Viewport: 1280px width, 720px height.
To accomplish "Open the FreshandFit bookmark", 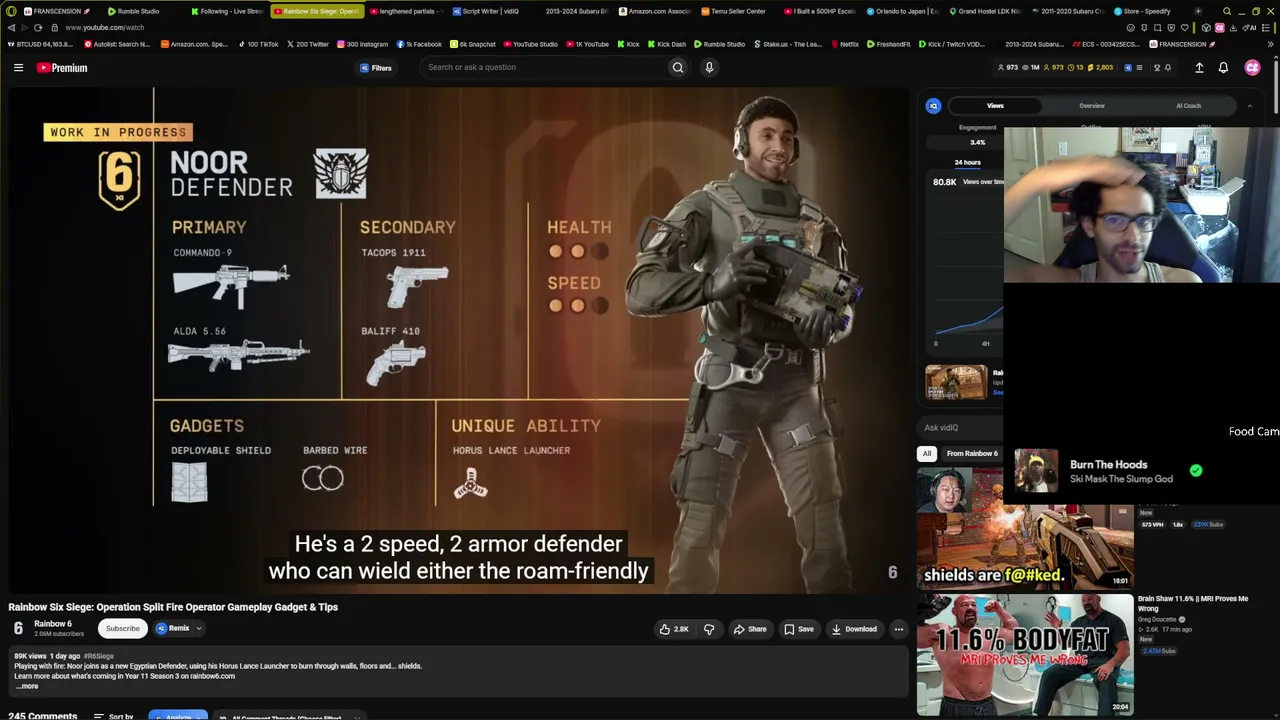I will (x=889, y=44).
